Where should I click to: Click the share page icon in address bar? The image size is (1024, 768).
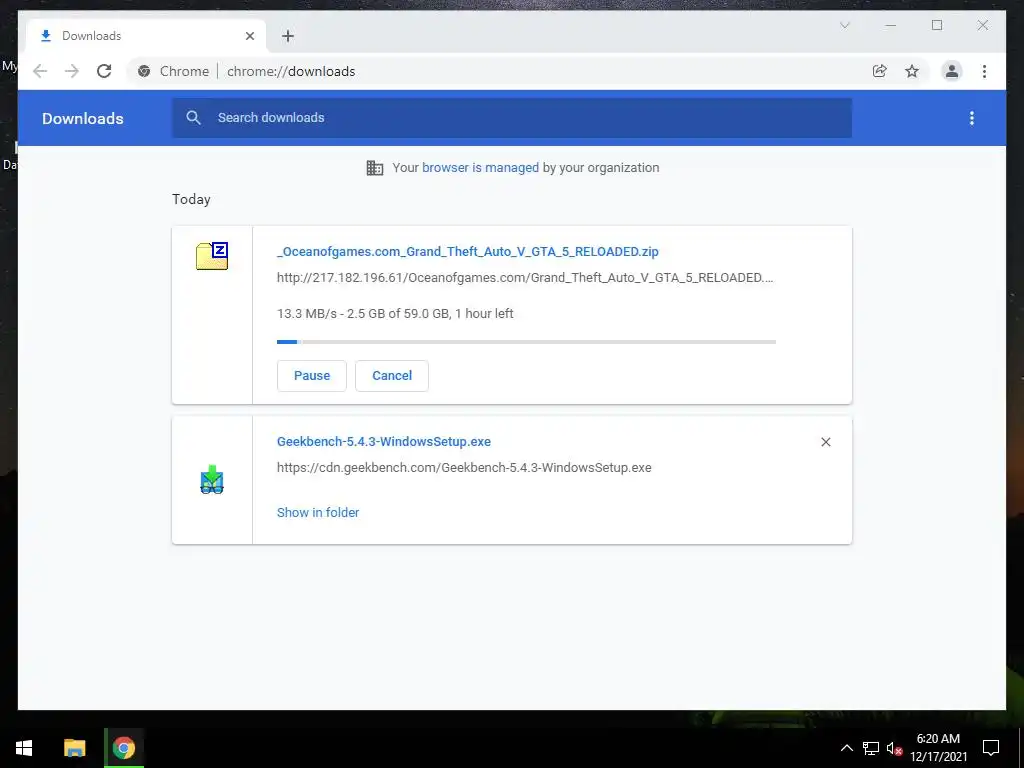point(880,71)
